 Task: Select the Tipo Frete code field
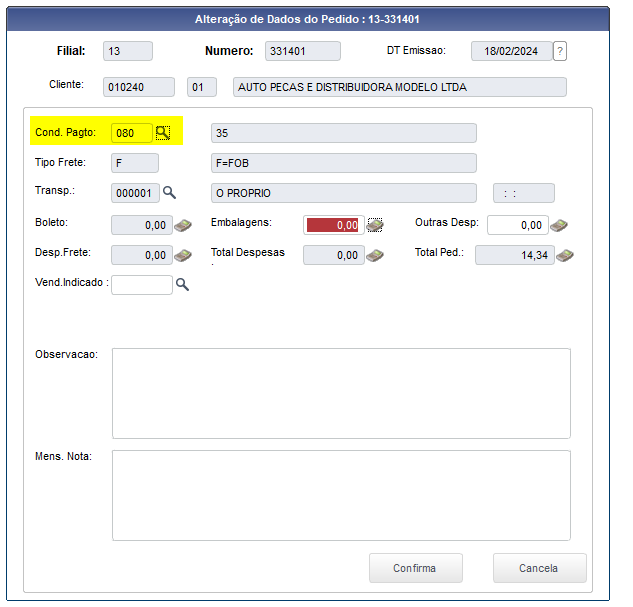135,163
